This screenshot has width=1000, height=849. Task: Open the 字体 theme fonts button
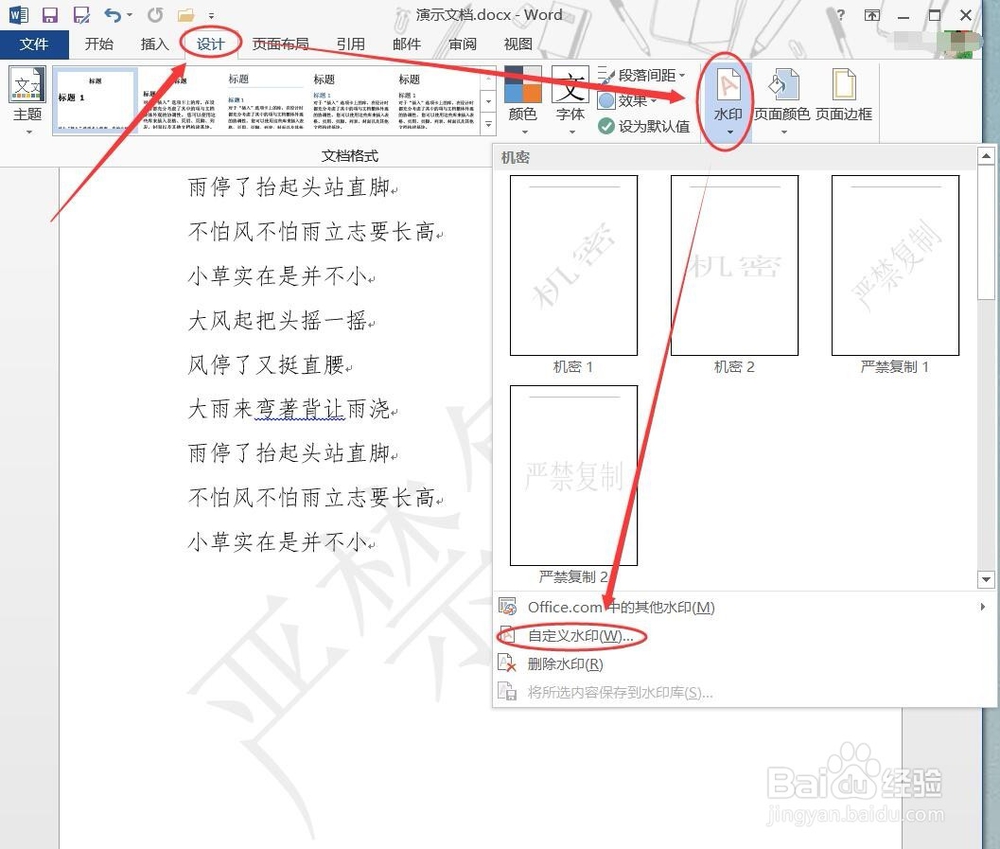pyautogui.click(x=570, y=92)
